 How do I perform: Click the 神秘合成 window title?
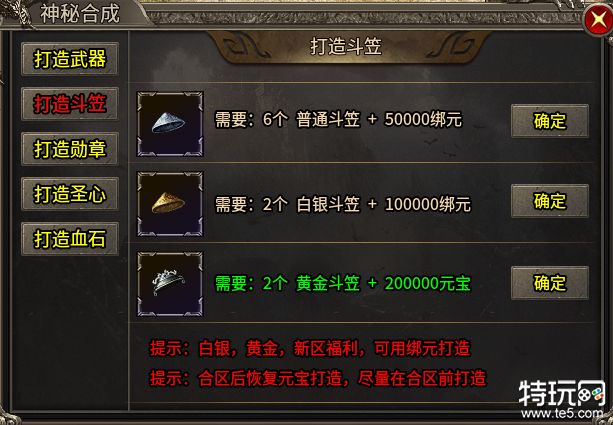(80, 14)
